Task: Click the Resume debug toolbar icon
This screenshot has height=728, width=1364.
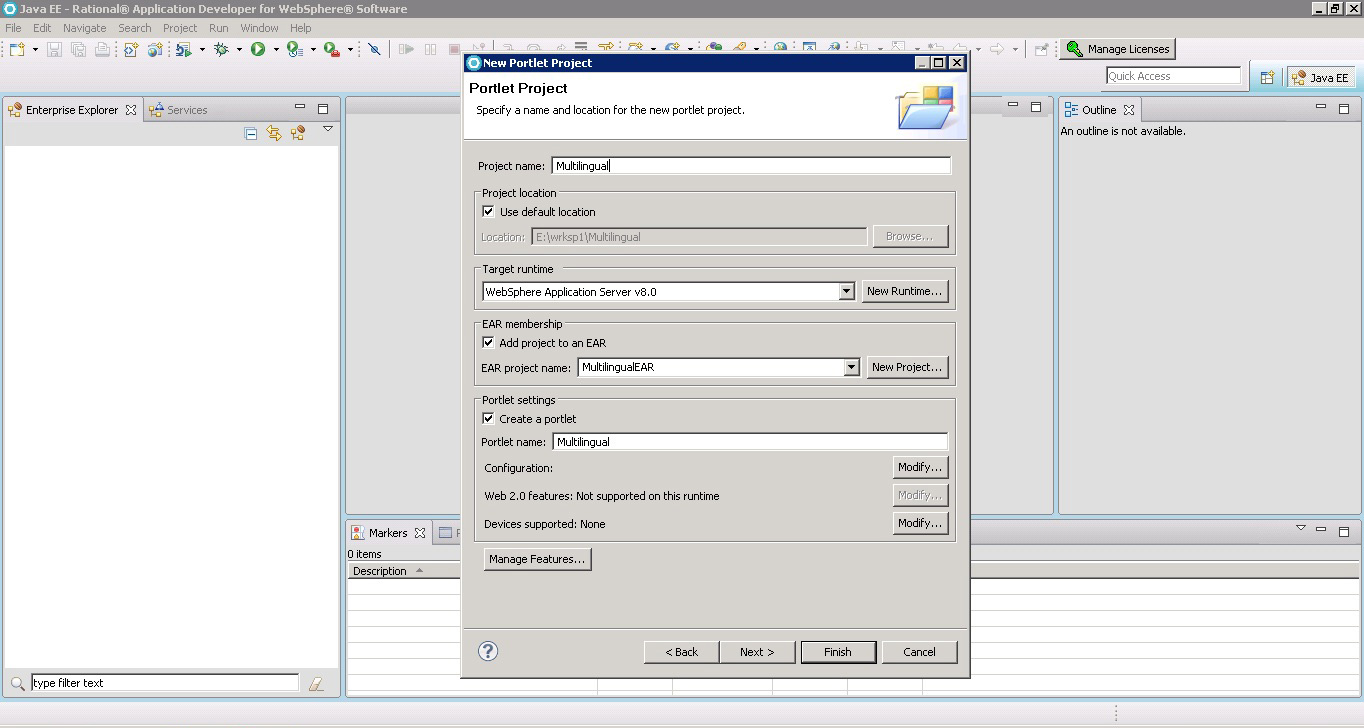Action: [x=406, y=49]
